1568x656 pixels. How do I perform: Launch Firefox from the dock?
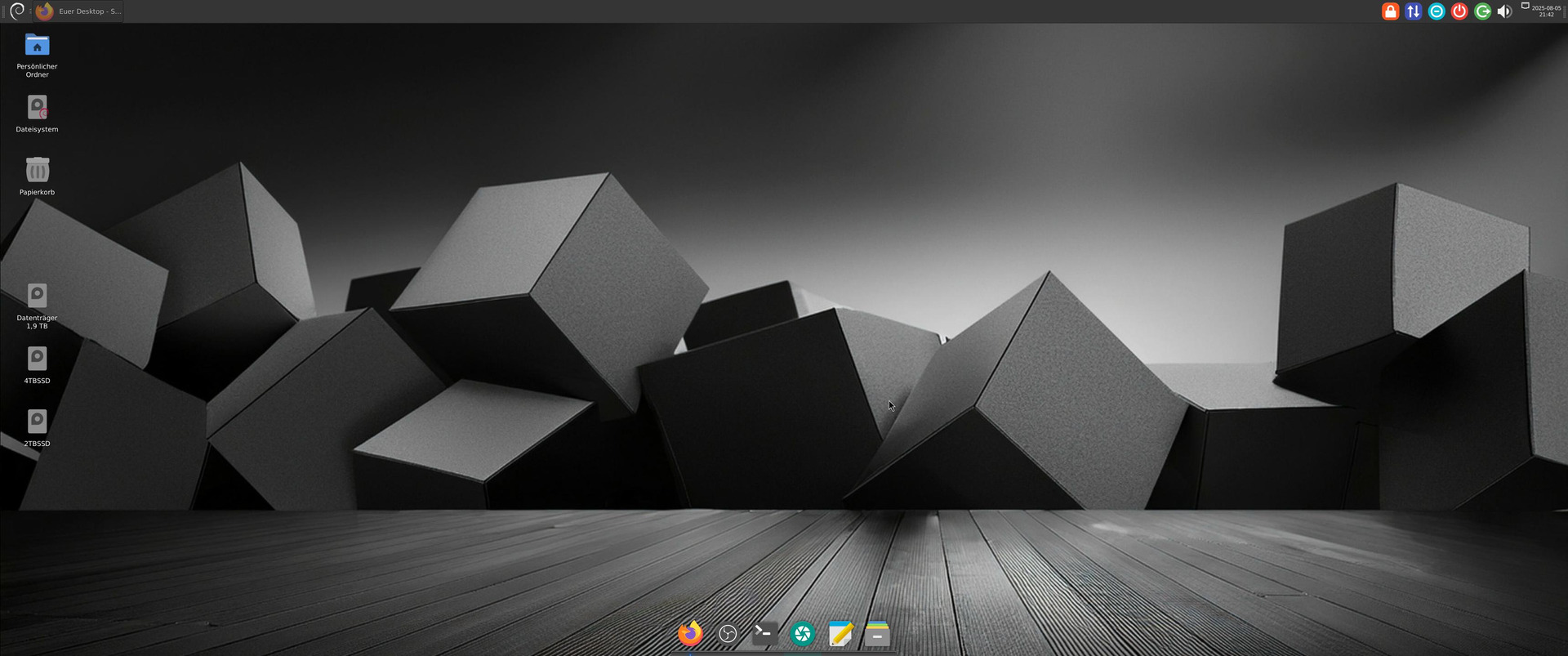pos(690,633)
